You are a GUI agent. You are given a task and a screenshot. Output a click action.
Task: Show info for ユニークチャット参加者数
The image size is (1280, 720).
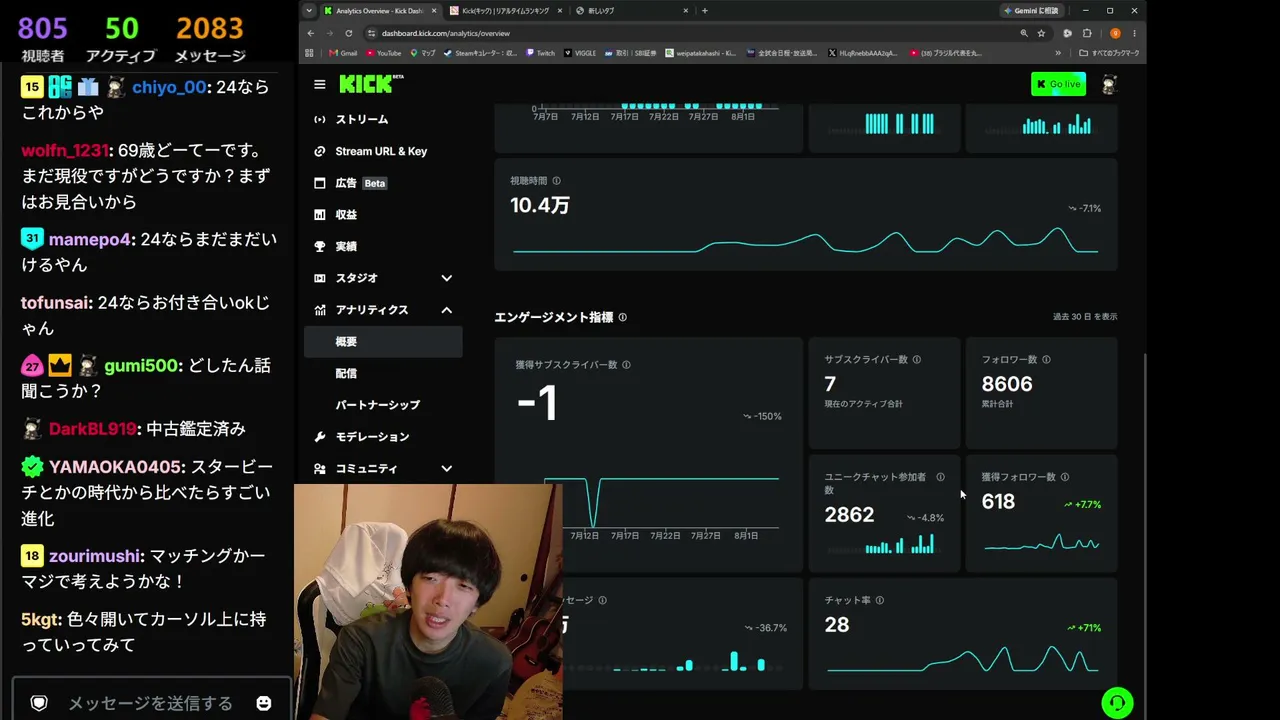[940, 477]
